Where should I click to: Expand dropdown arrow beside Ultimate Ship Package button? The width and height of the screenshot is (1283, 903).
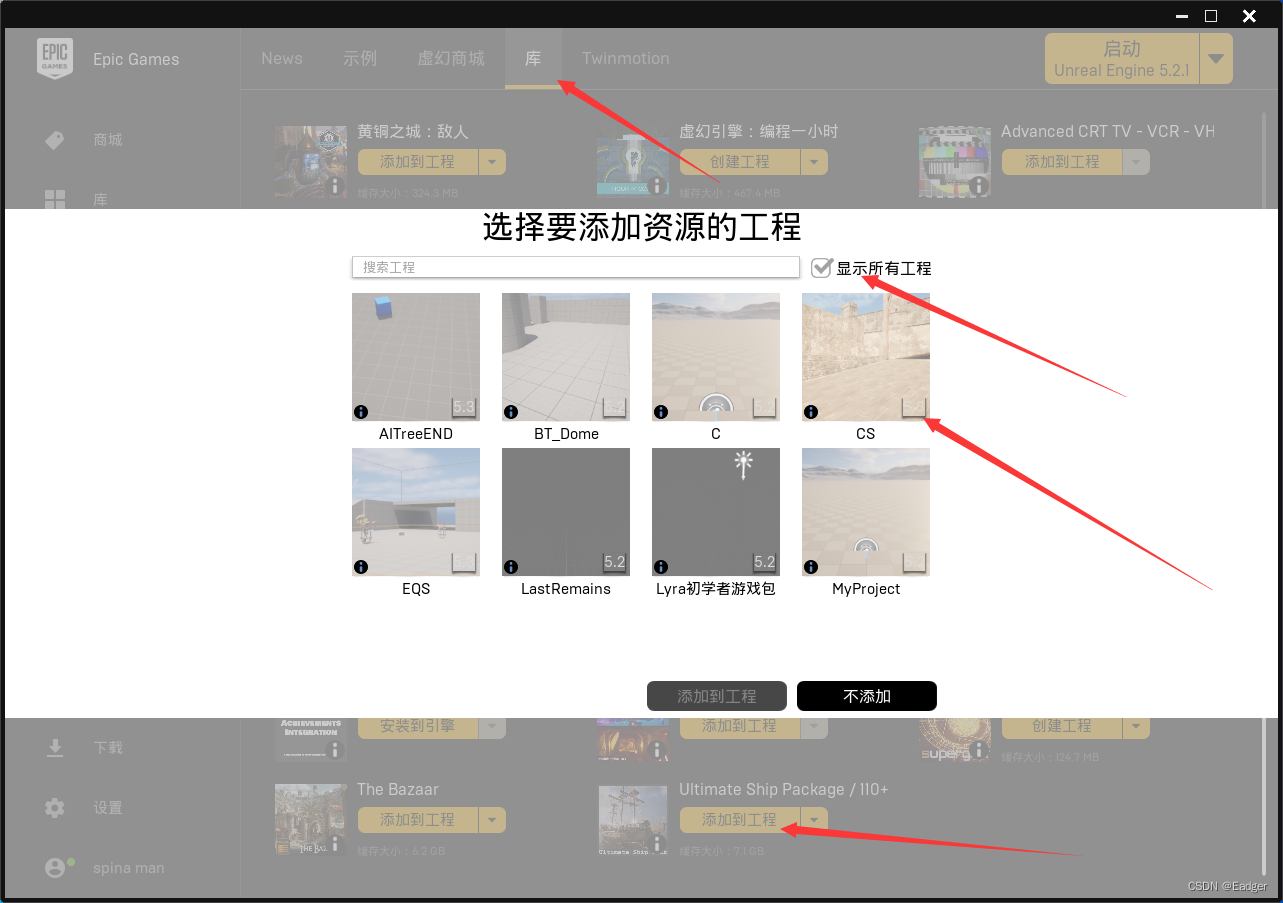pos(814,820)
